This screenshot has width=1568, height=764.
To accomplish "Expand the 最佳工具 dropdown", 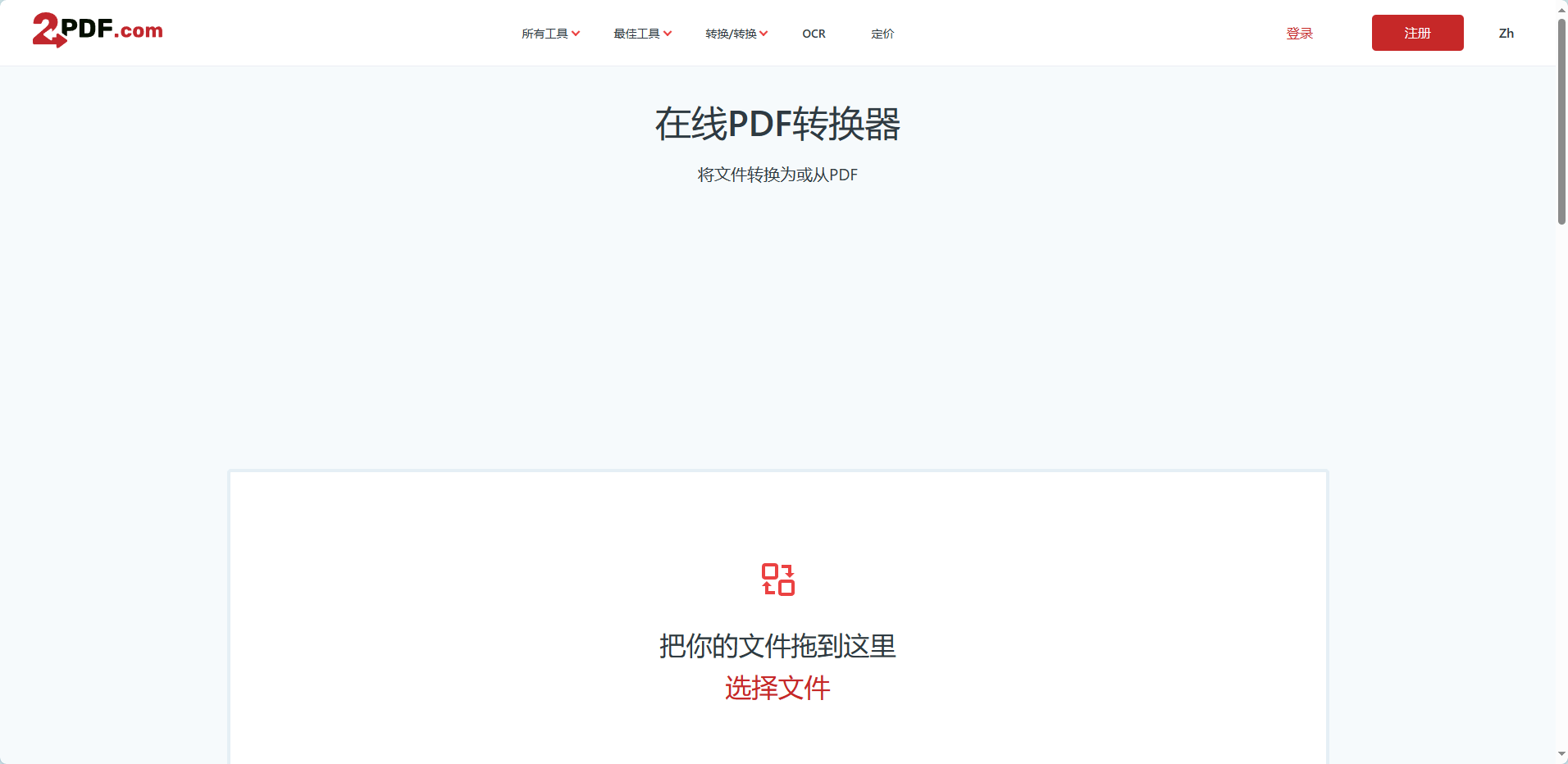I will click(642, 34).
